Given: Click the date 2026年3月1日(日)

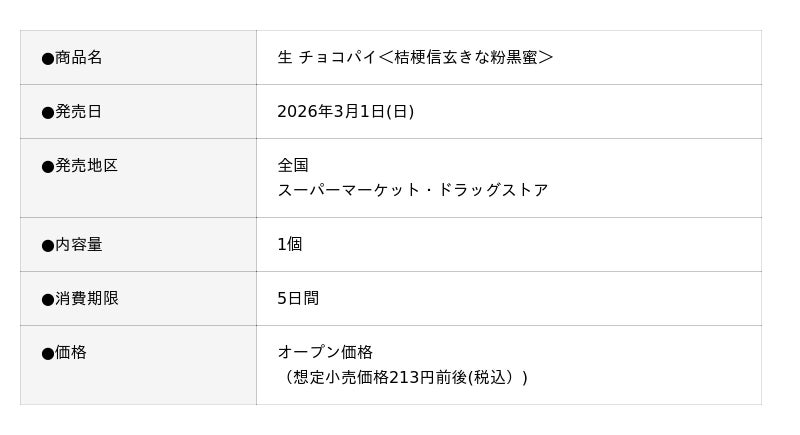Looking at the screenshot, I should point(345,112).
